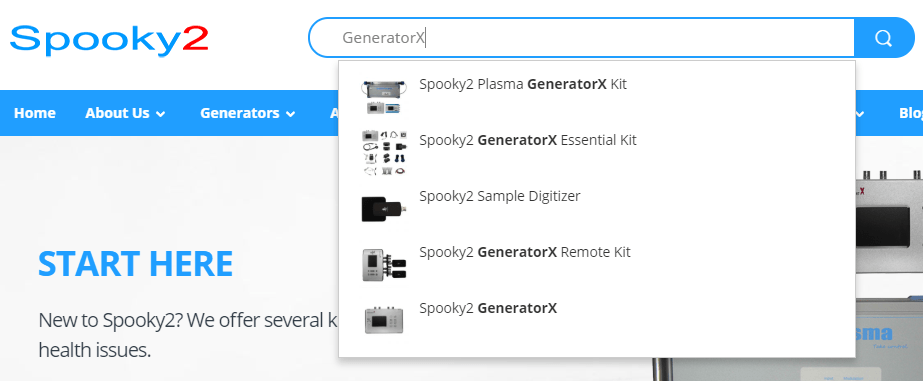Image resolution: width=923 pixels, height=381 pixels.
Task: Expand the Generators dropdown chevron
Action: pyautogui.click(x=290, y=114)
